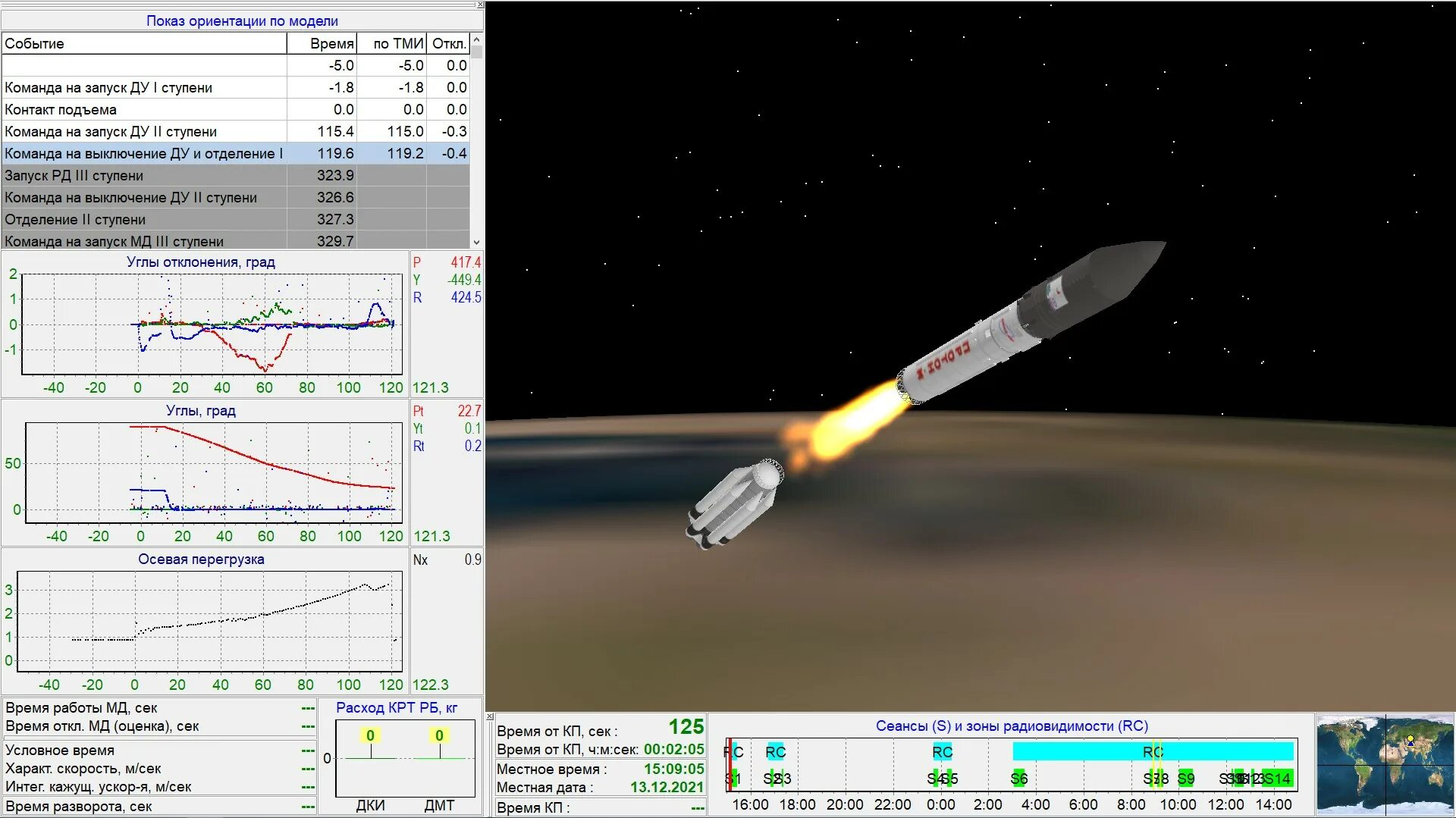Click the long cyan RC visibility zone bar
The width and height of the screenshot is (1456, 818).
click(1153, 751)
